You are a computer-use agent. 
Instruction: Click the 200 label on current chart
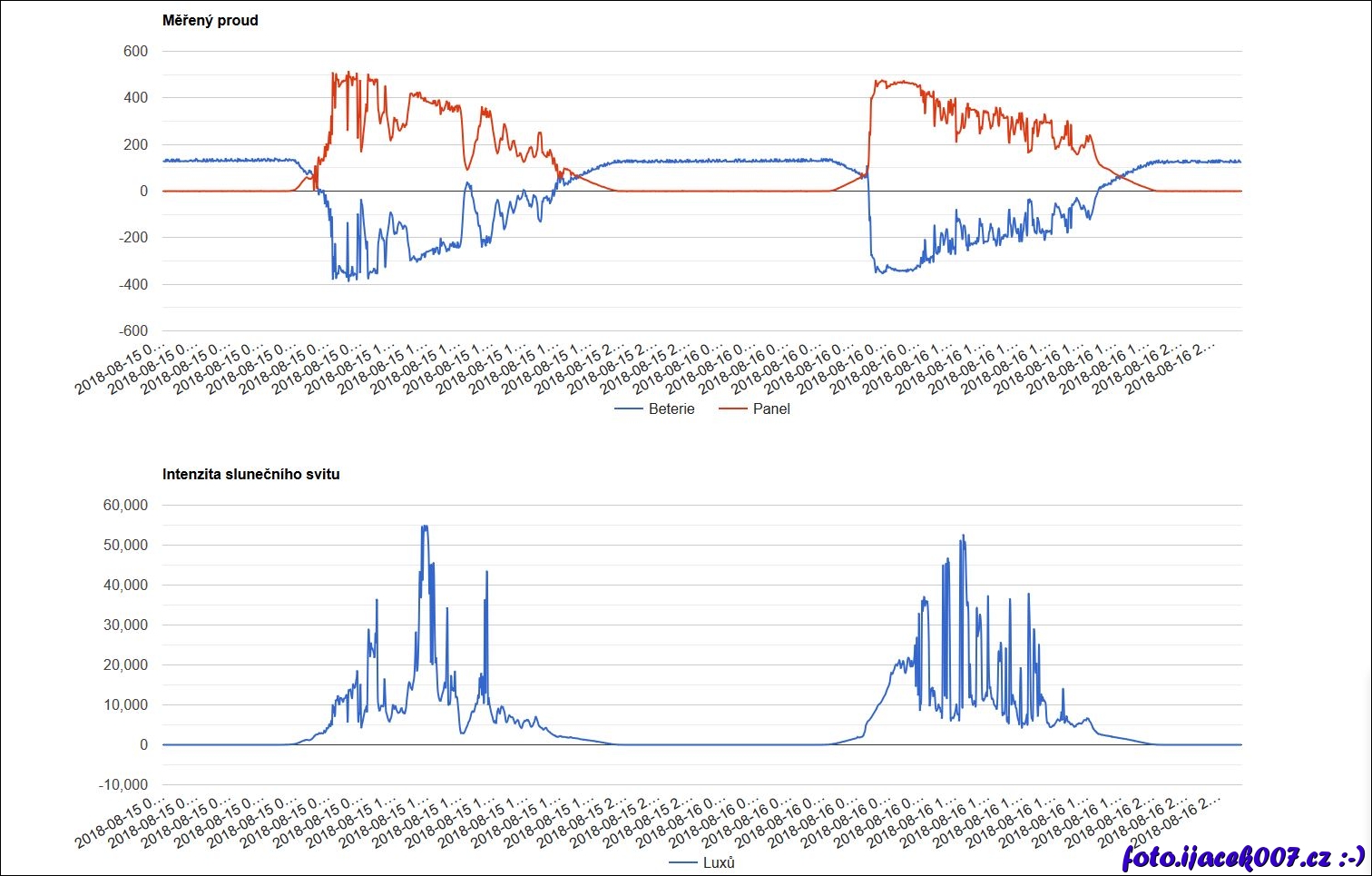135,144
